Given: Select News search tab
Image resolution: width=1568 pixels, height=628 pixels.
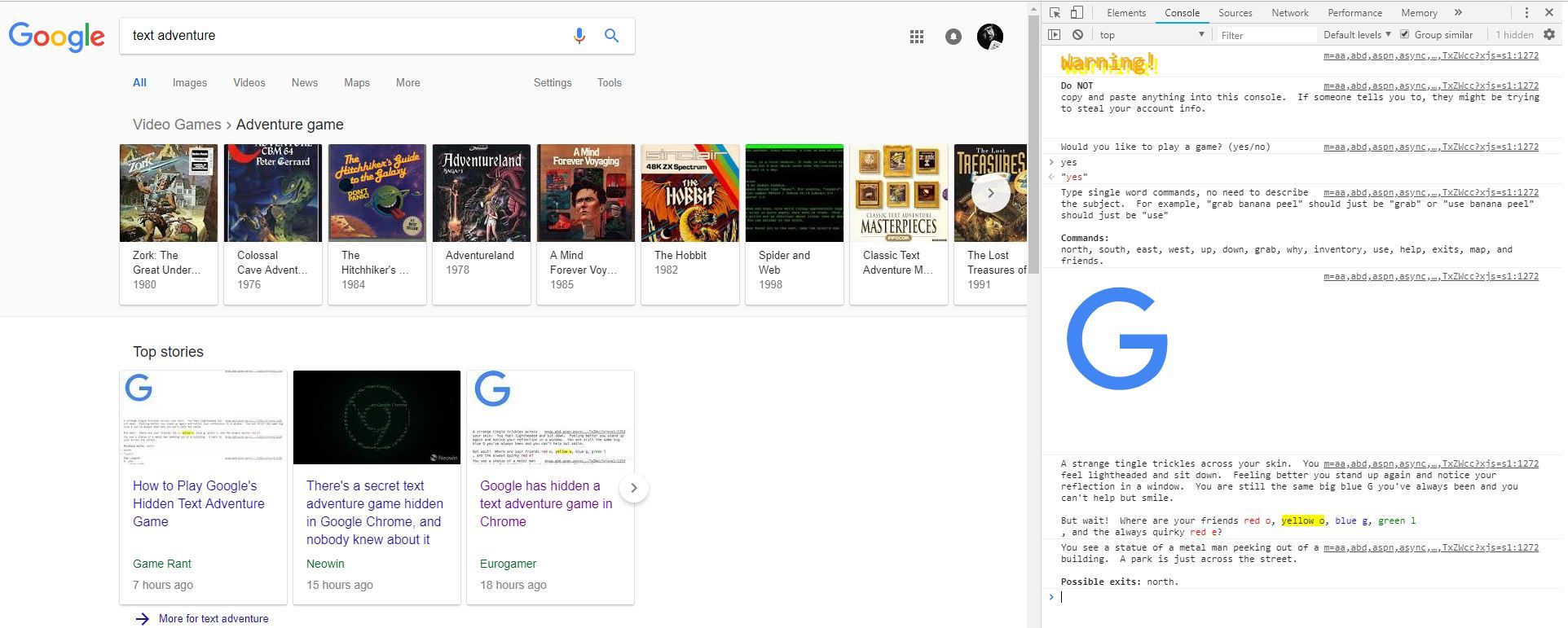Looking at the screenshot, I should pyautogui.click(x=304, y=82).
